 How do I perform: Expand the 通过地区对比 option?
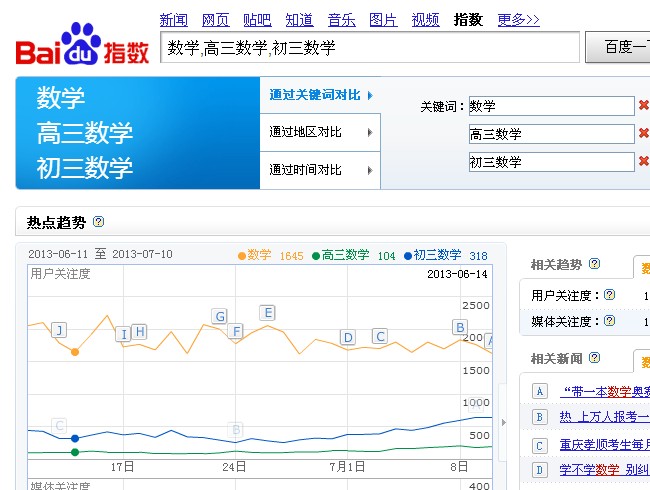[320, 132]
